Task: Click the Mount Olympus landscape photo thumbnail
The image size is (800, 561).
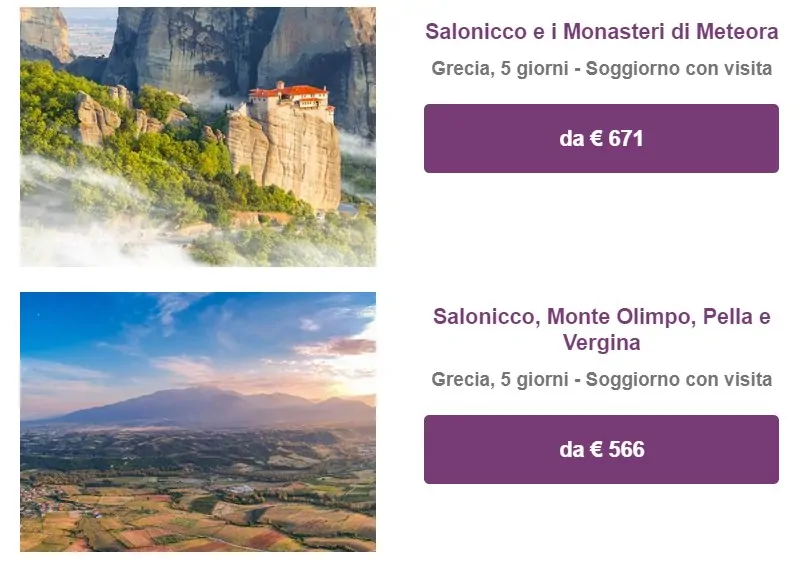Action: point(198,421)
